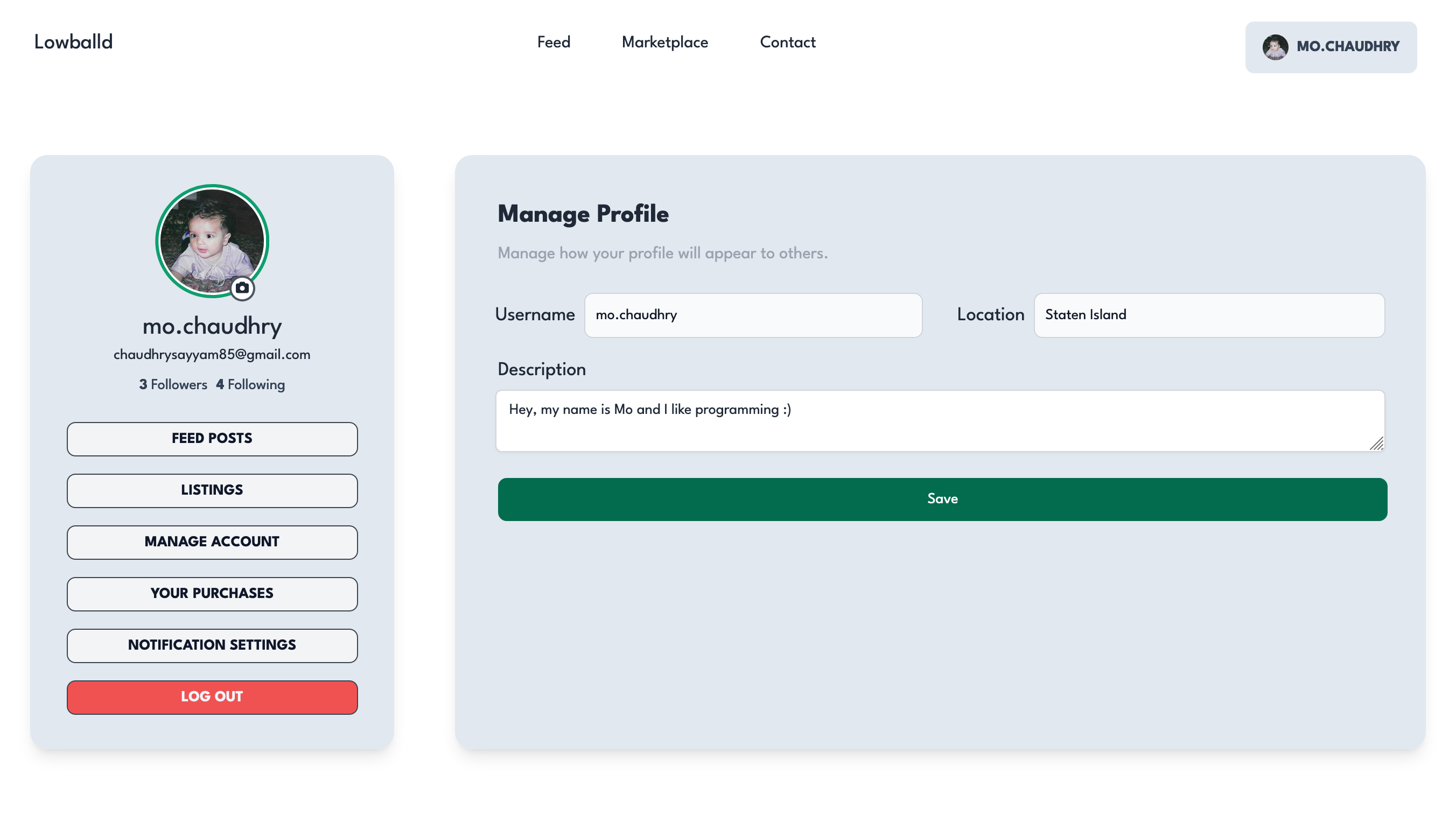Focus the Location input field
Screen dimensions: 1456x816
pyautogui.click(x=1208, y=315)
